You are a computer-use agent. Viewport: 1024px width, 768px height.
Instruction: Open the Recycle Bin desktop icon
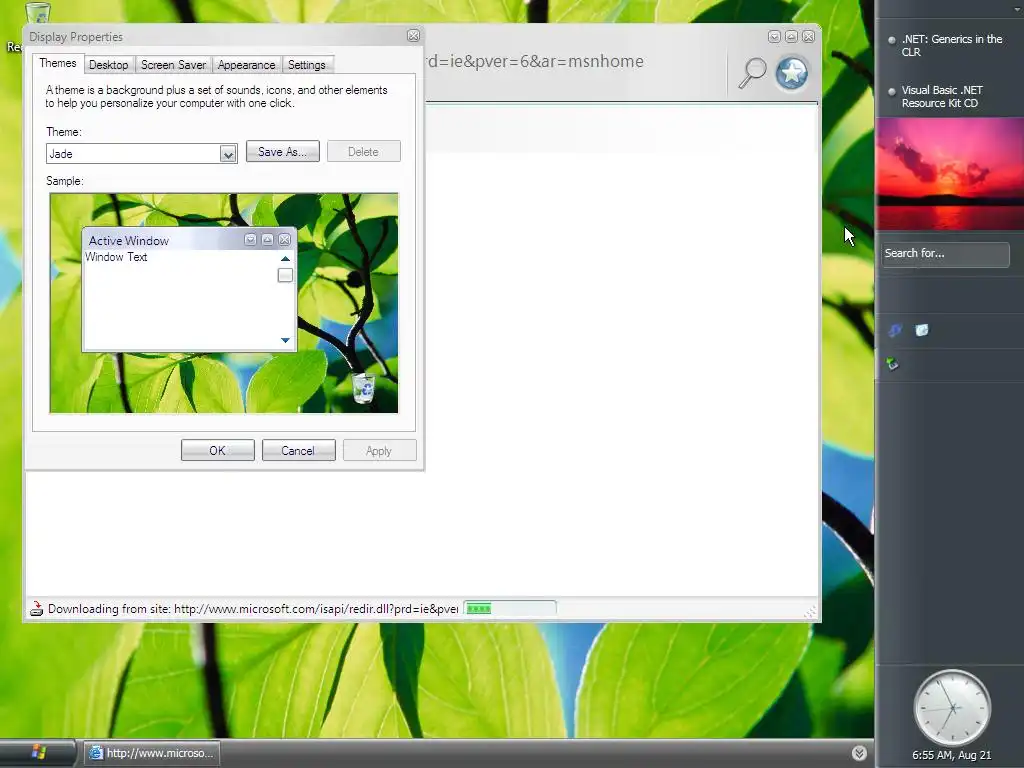pyautogui.click(x=37, y=13)
